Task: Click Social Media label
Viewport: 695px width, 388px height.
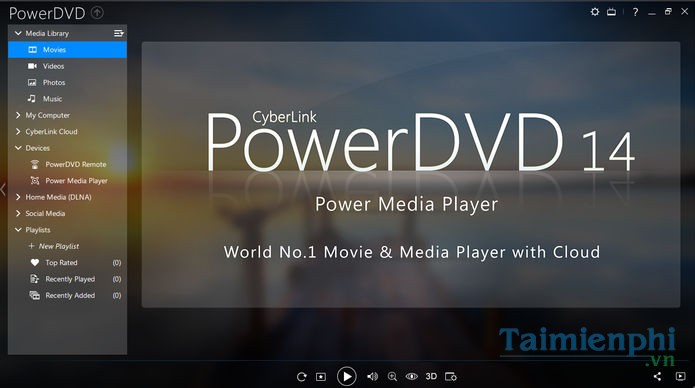Action: click(x=45, y=213)
